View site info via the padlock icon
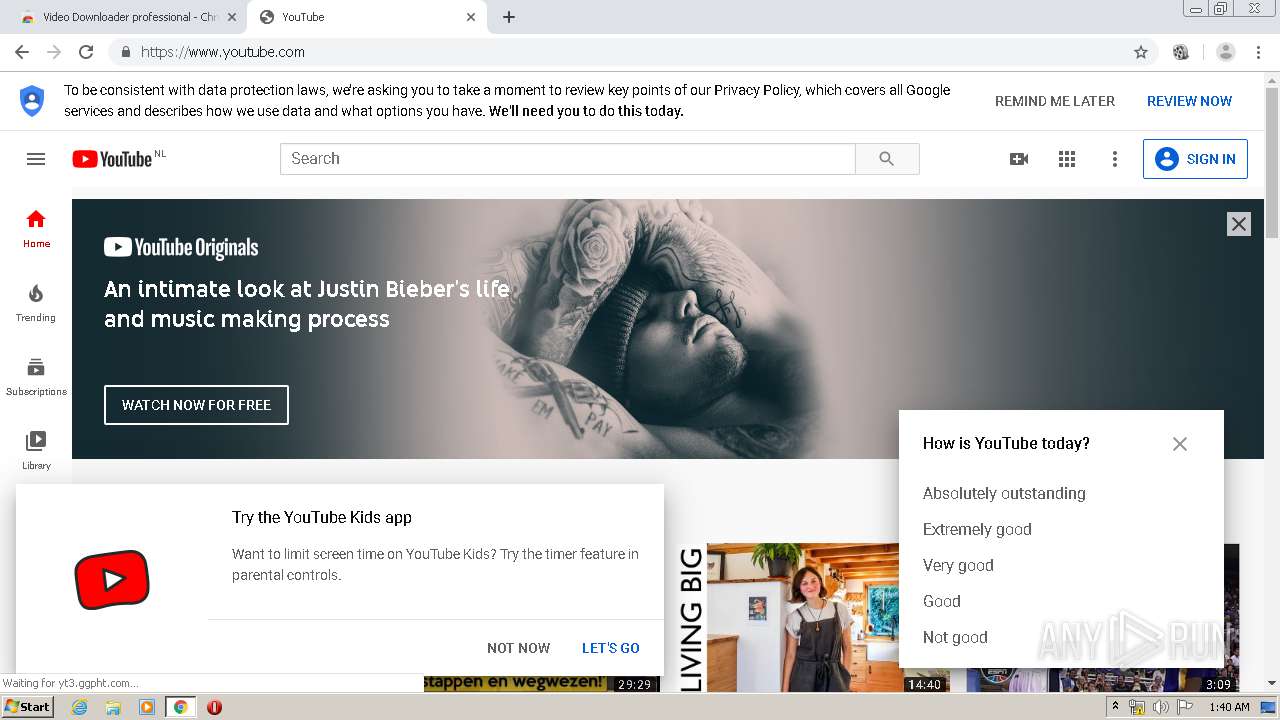Screen dimensions: 1280x720 126,52
